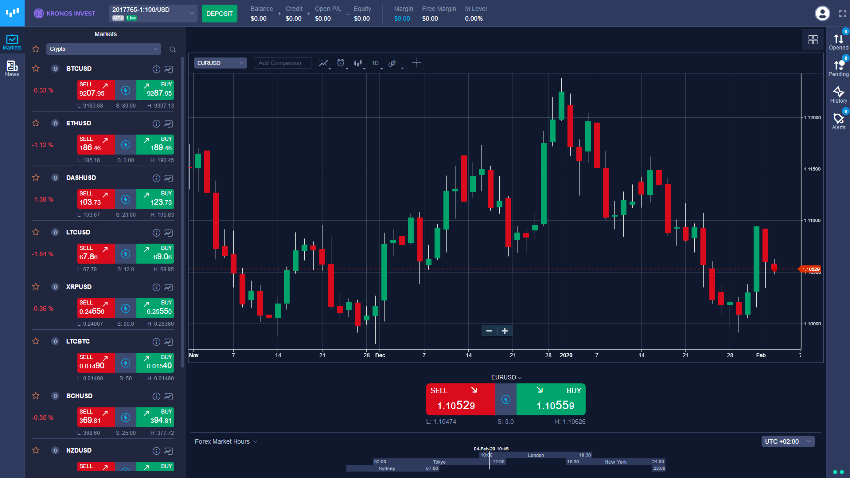The image size is (850, 478).
Task: Sell DASHUSD at 103.73
Action: coord(96,199)
